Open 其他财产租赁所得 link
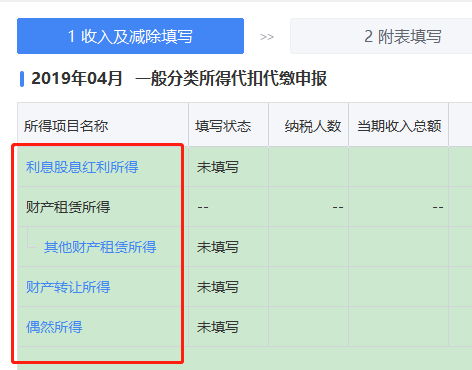 pyautogui.click(x=100, y=247)
